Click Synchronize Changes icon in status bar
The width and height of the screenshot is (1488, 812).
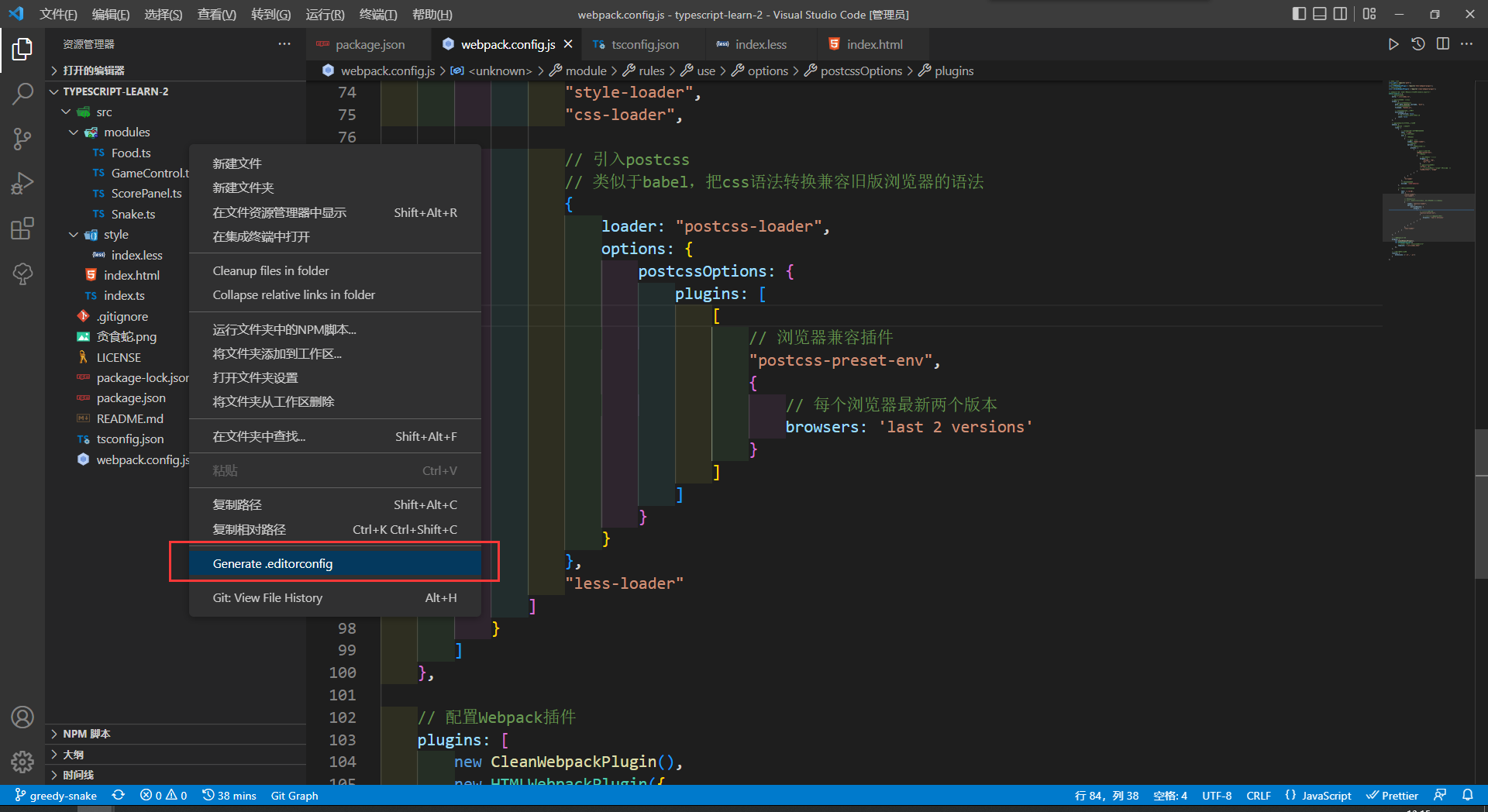pyautogui.click(x=118, y=796)
